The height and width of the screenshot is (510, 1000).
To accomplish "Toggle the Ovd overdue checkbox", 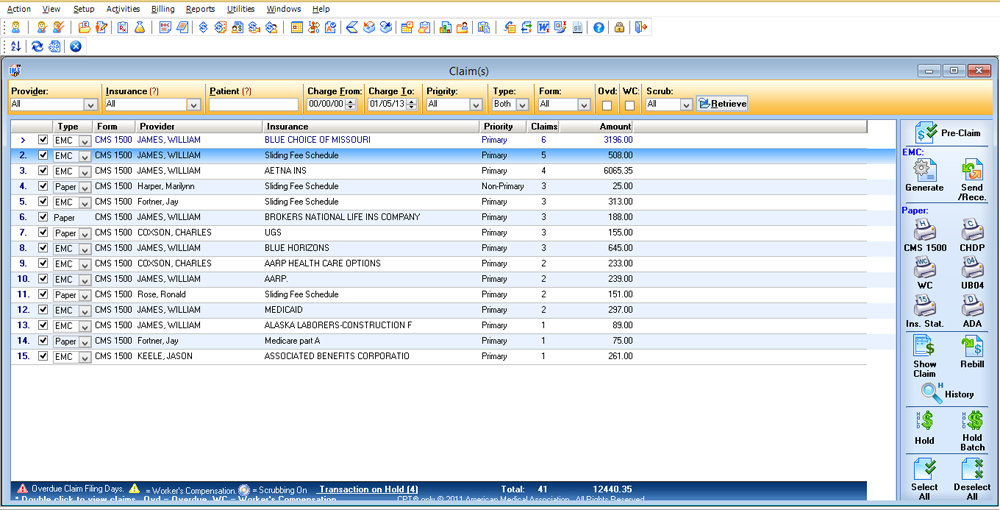I will point(607,105).
